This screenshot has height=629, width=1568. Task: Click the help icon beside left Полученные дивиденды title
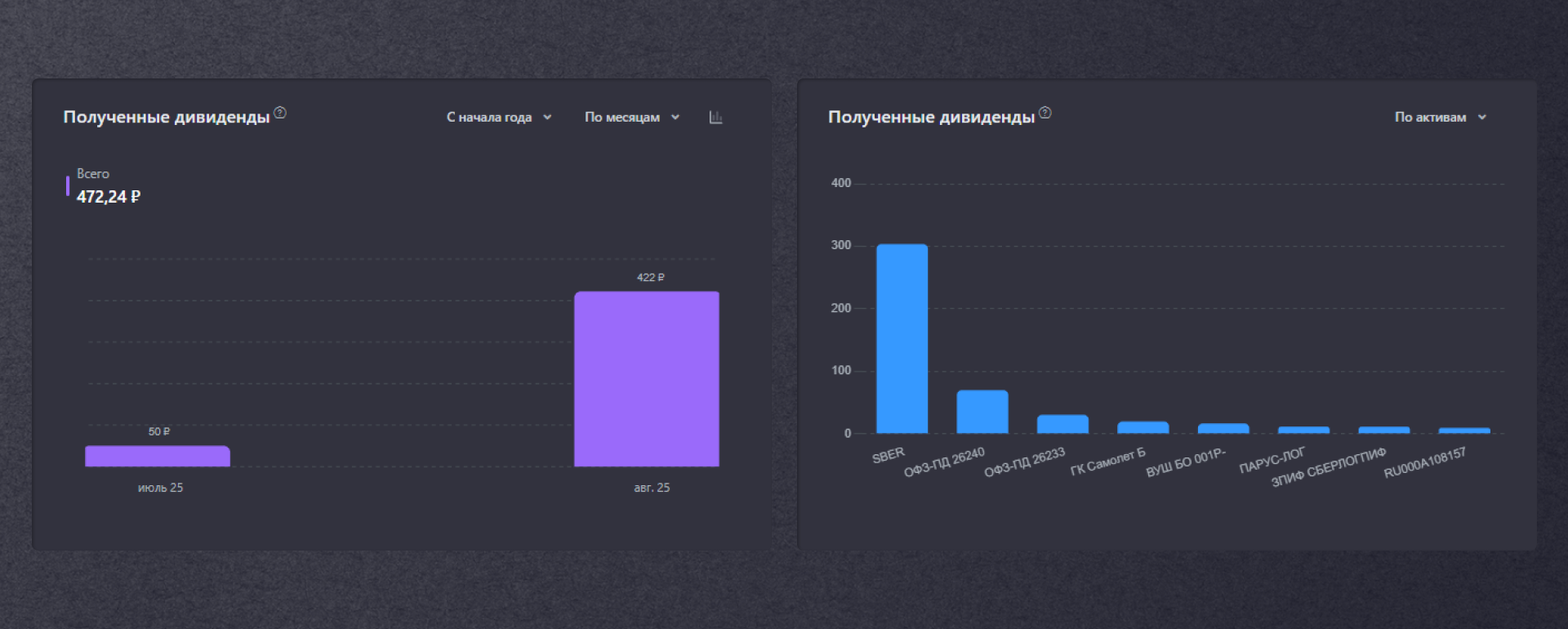point(280,113)
